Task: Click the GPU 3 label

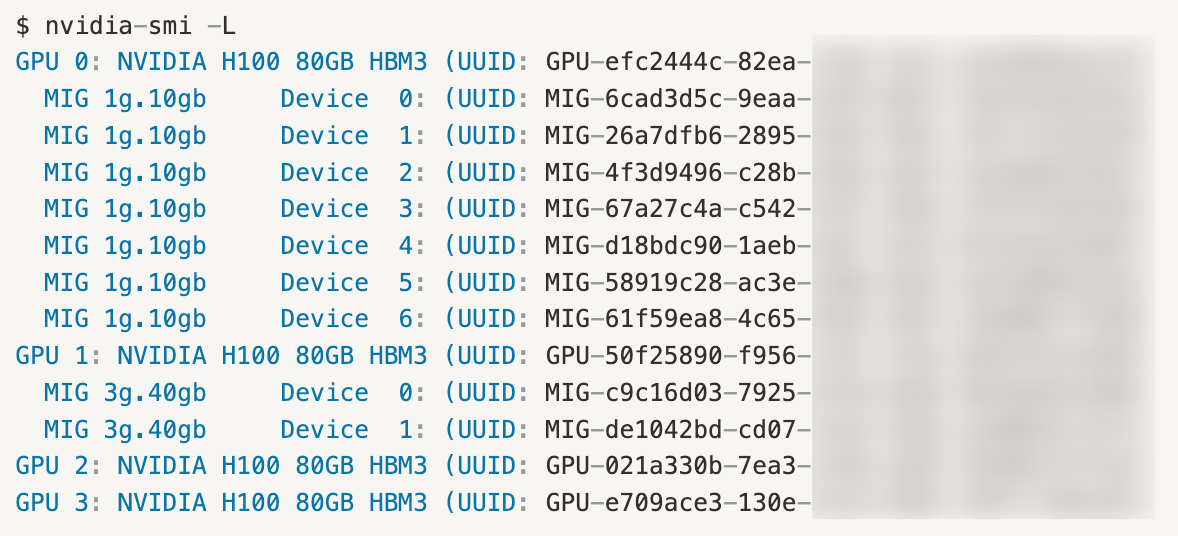Action: tap(52, 502)
